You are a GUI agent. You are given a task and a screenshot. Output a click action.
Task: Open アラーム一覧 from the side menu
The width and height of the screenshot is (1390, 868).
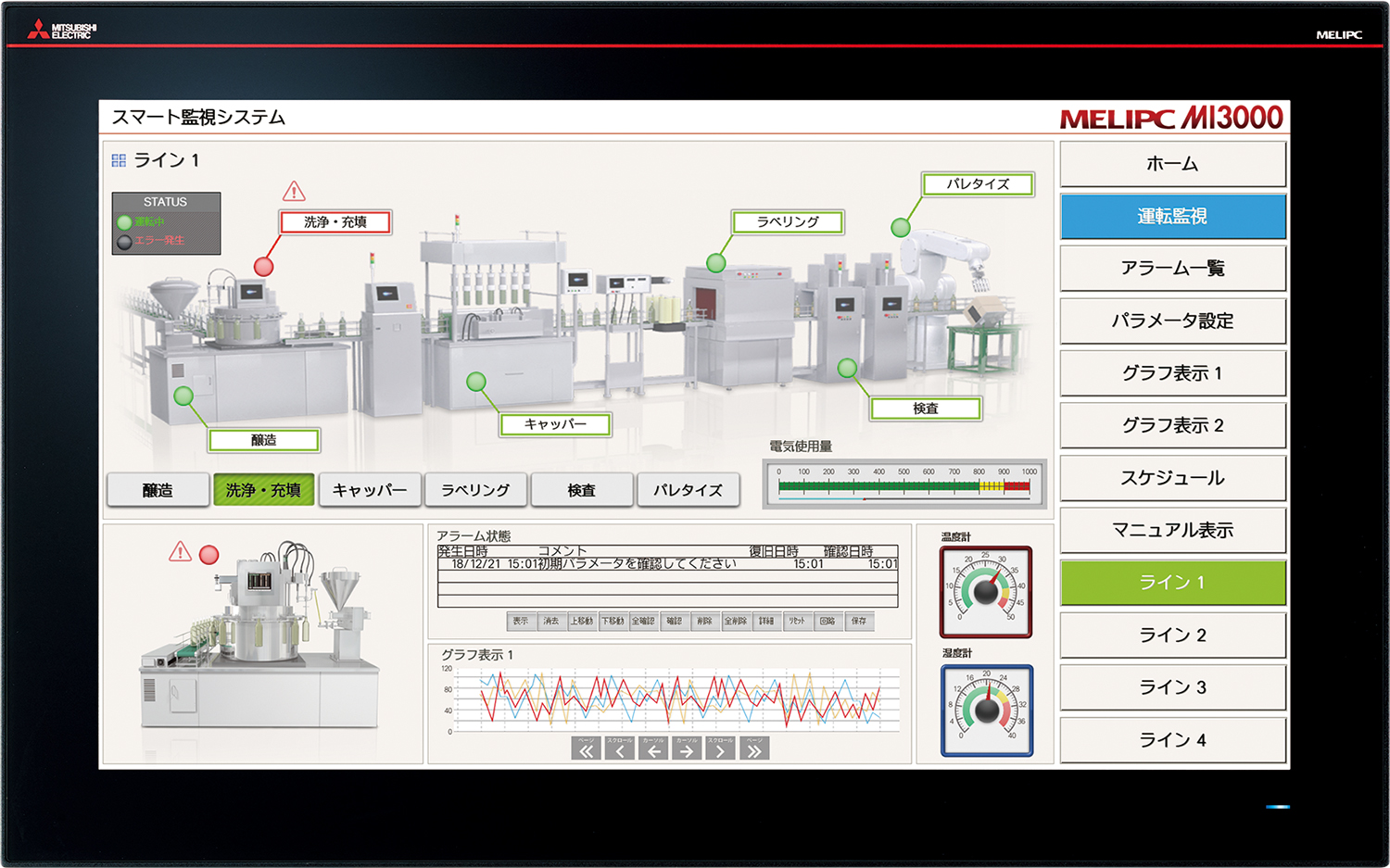click(x=1172, y=269)
